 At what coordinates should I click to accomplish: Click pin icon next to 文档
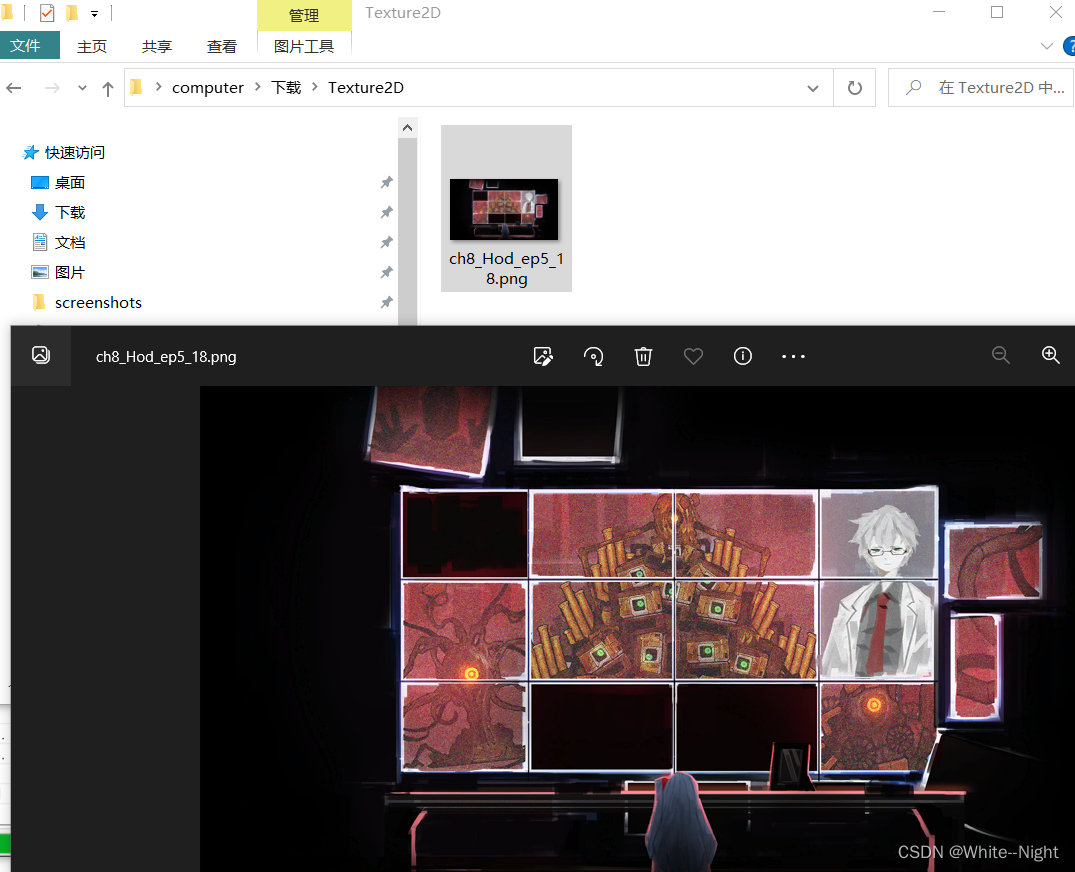tap(387, 243)
